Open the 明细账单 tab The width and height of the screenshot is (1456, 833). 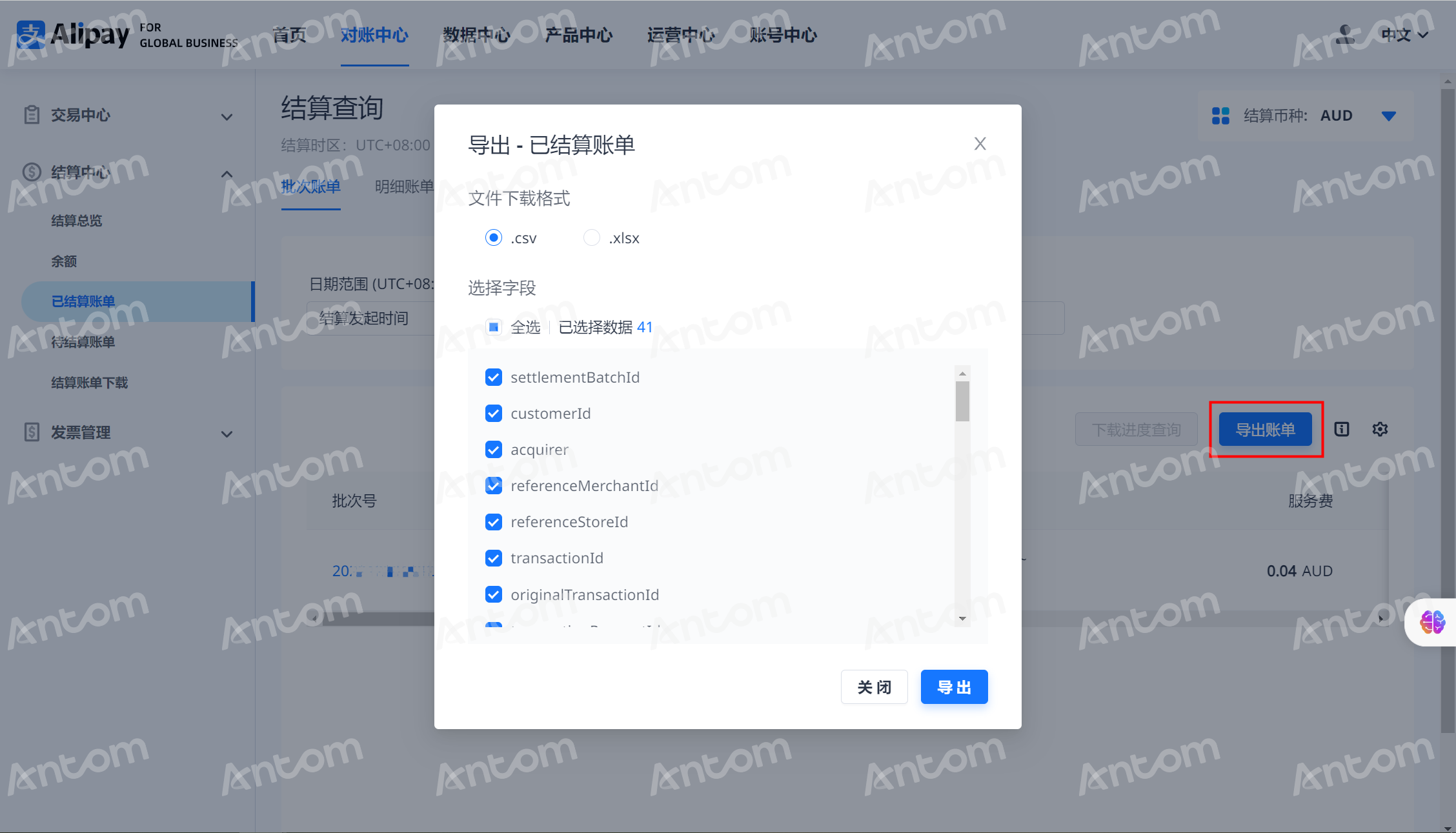tap(404, 187)
